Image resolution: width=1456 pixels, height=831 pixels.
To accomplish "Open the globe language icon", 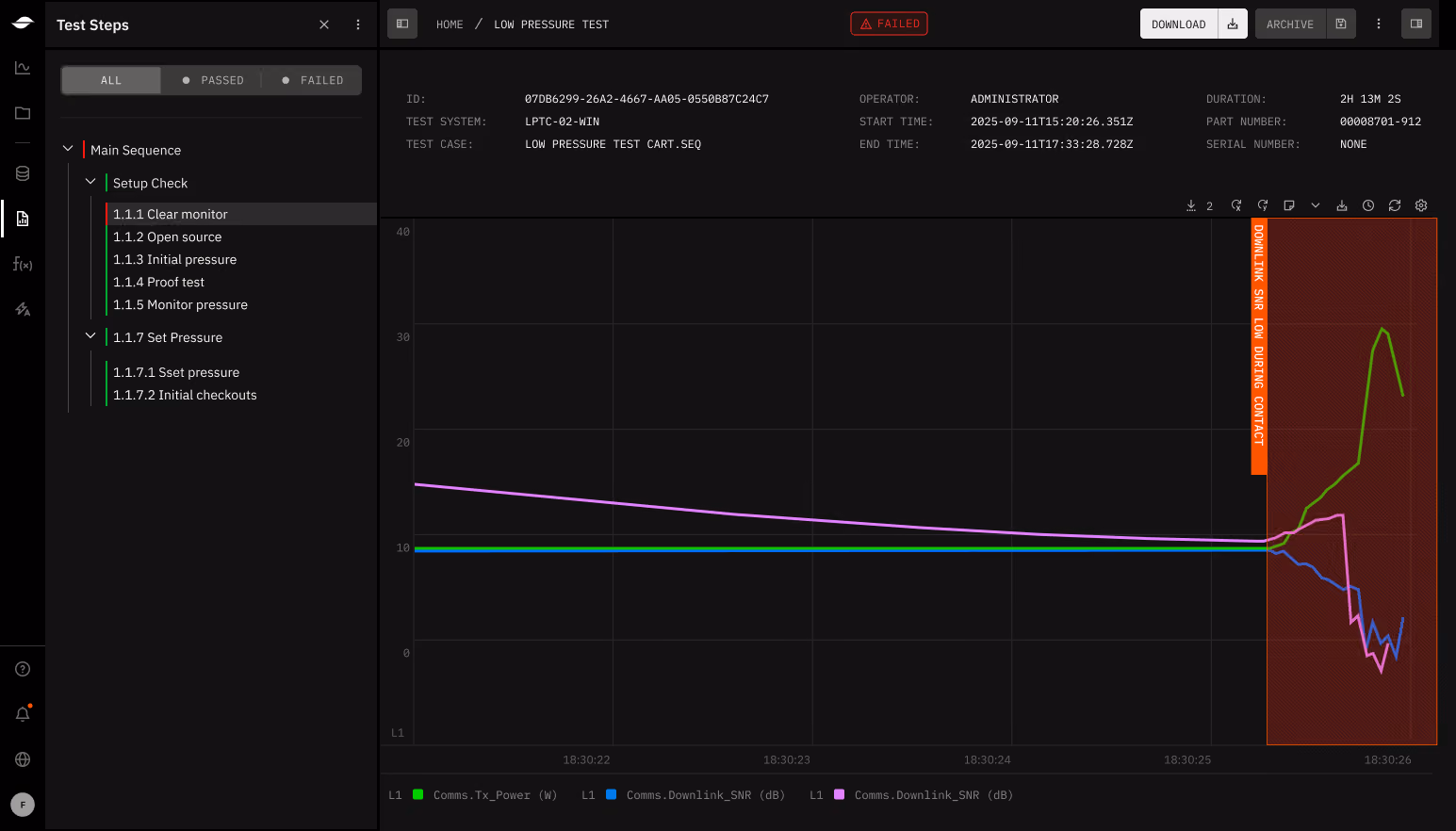I will pyautogui.click(x=23, y=759).
